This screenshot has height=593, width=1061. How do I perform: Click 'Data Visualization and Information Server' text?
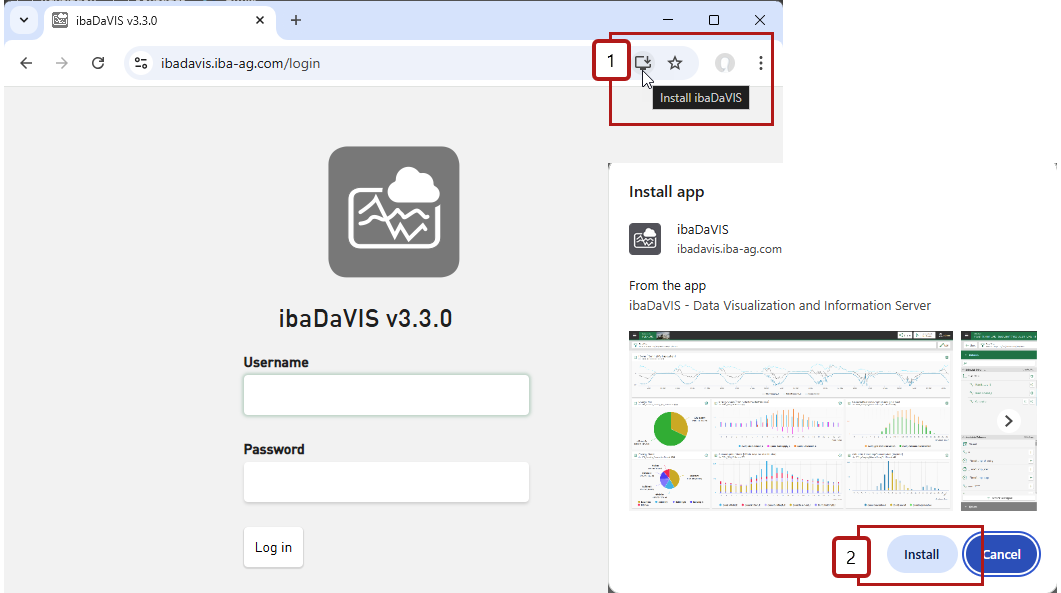[812, 305]
